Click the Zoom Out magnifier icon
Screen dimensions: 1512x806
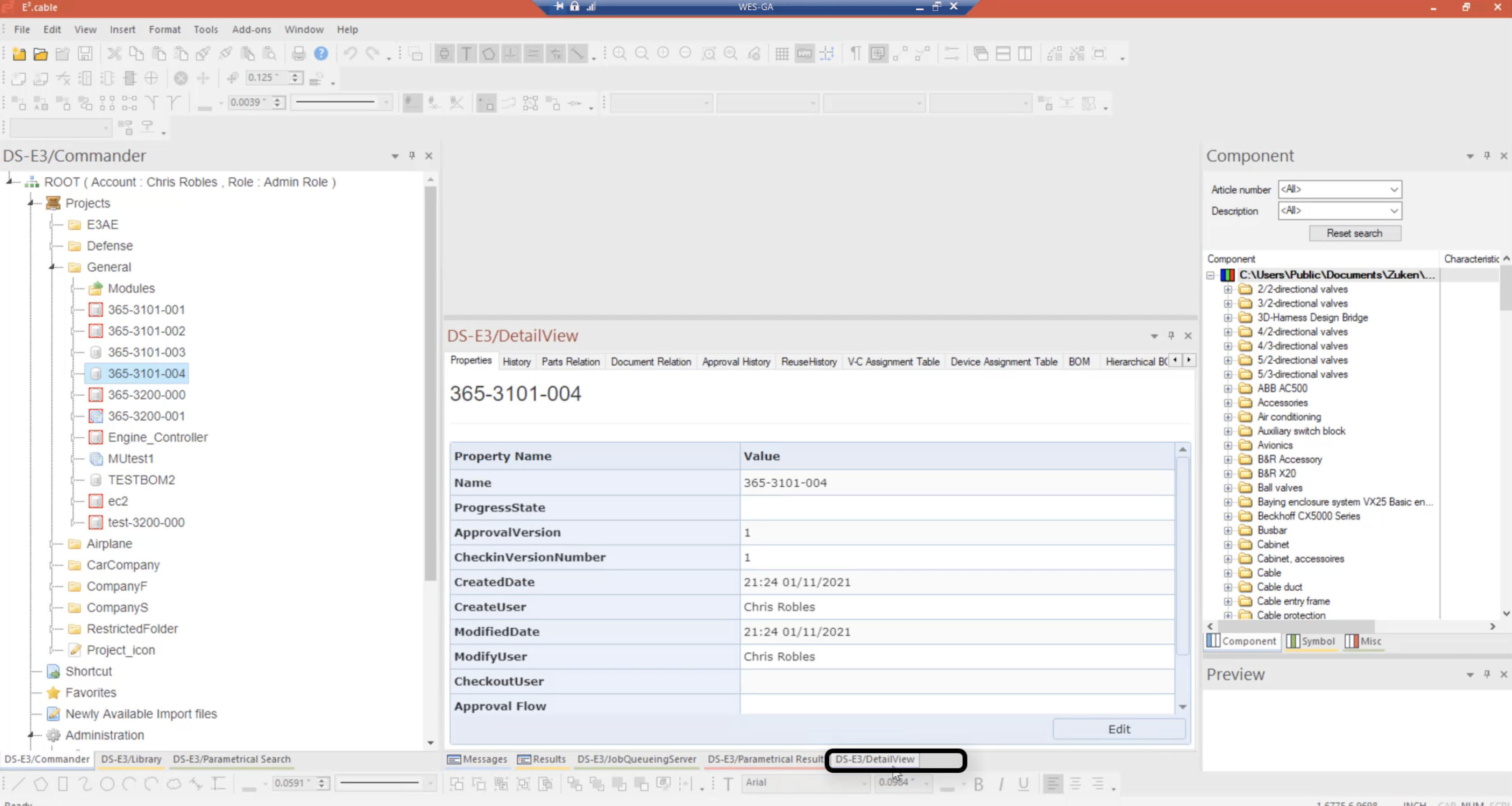642,54
